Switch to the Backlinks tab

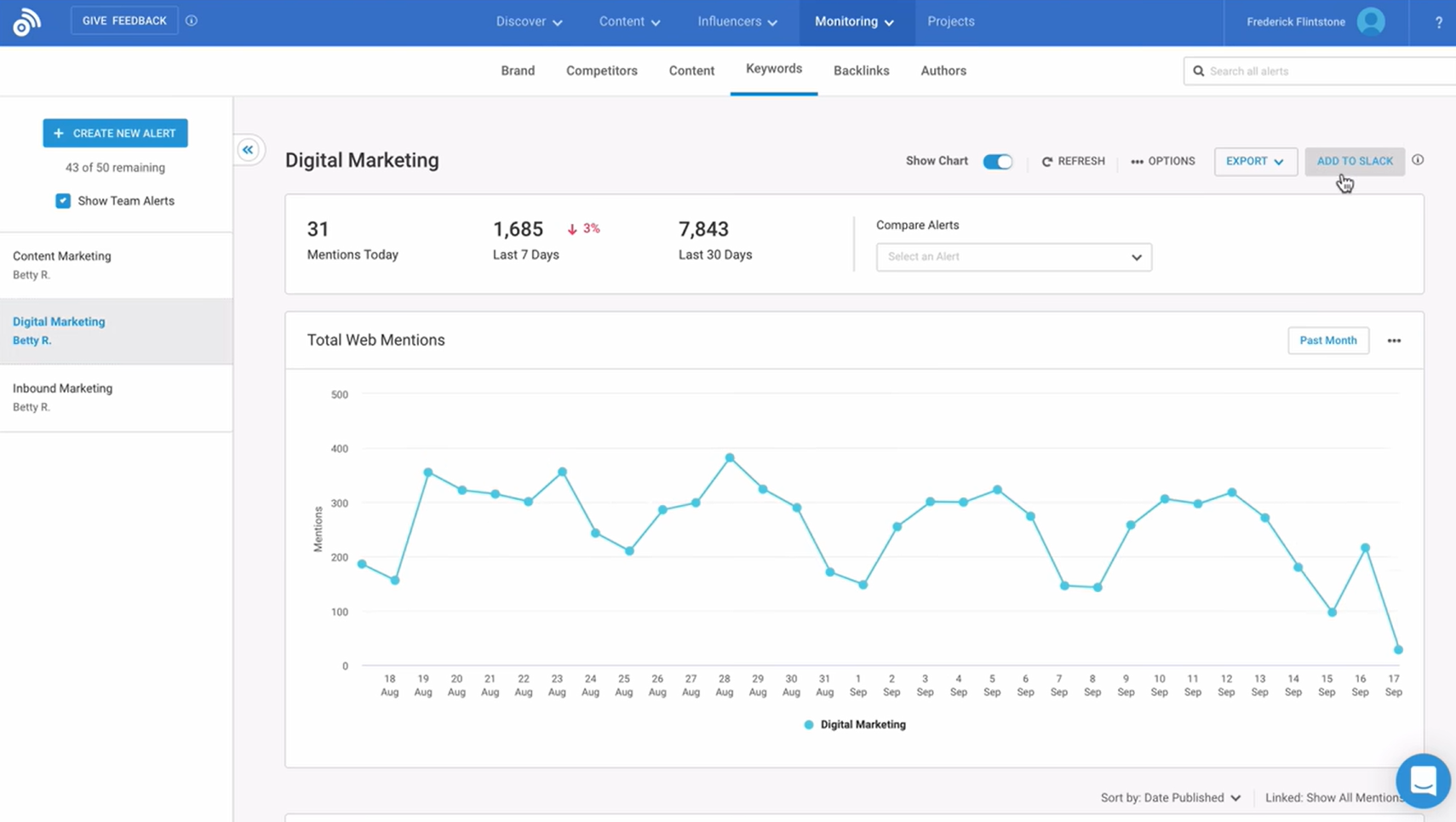[x=861, y=71]
